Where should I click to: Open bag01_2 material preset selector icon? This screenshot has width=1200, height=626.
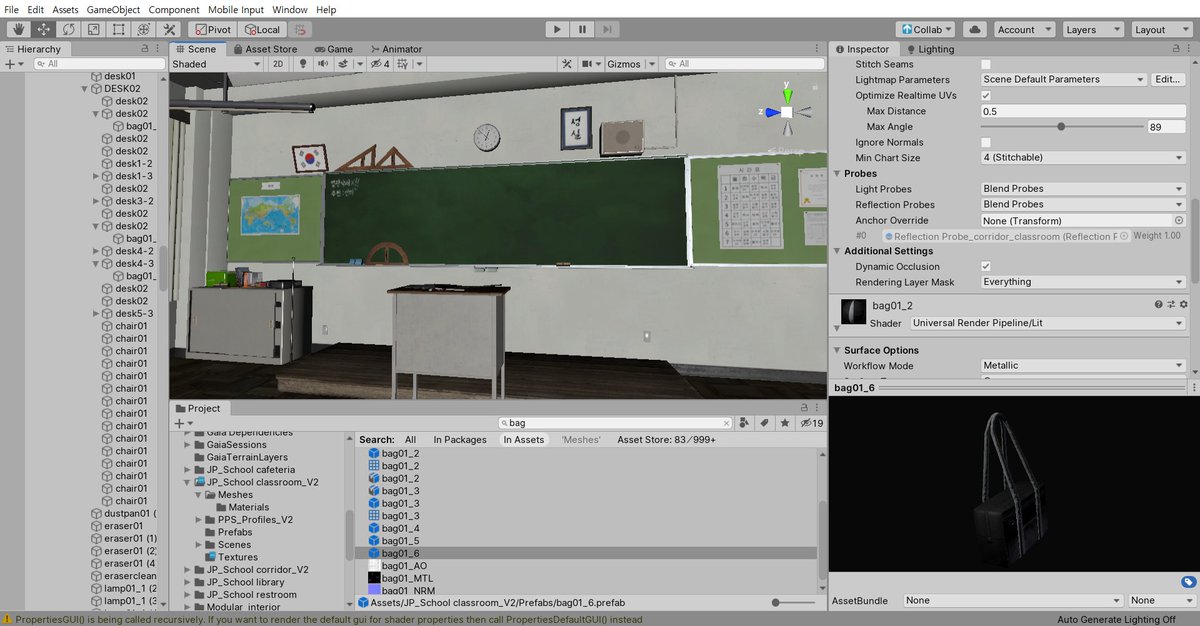click(x=1170, y=305)
